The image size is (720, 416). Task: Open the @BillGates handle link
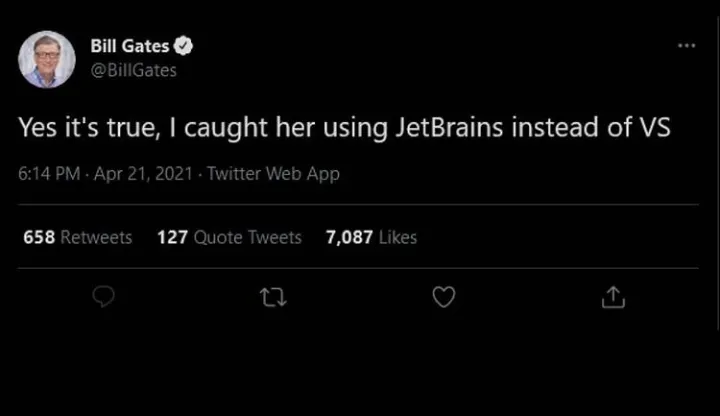click(x=133, y=69)
